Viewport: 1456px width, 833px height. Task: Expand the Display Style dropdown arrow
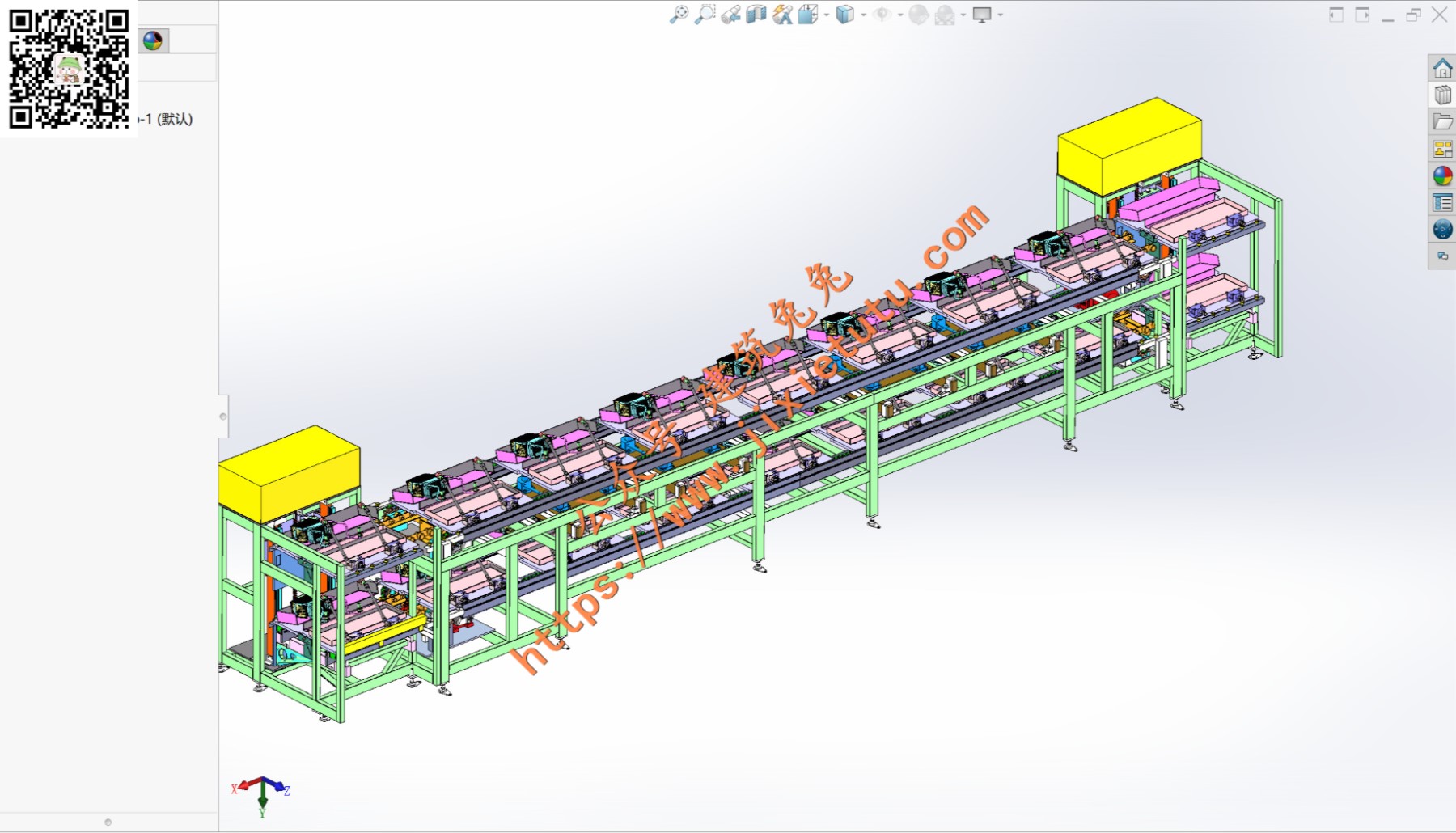point(863,15)
